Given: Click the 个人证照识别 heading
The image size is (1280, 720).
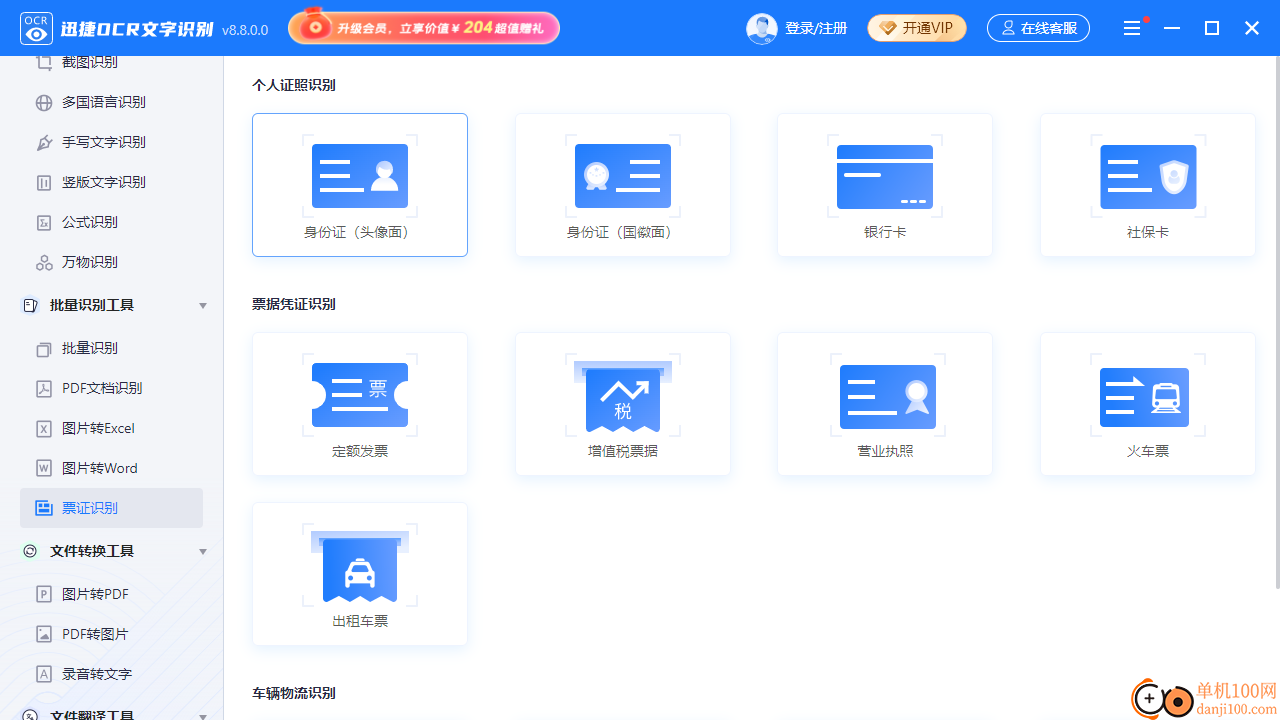Looking at the screenshot, I should click(x=294, y=85).
